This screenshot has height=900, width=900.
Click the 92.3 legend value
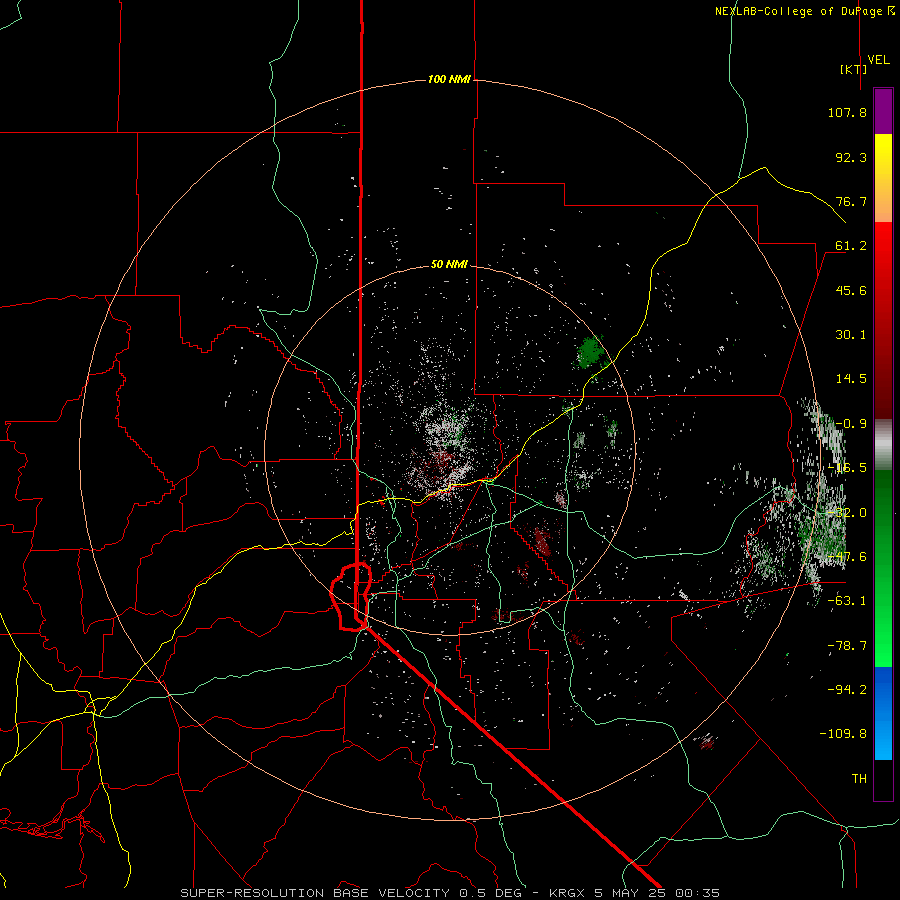(851, 157)
